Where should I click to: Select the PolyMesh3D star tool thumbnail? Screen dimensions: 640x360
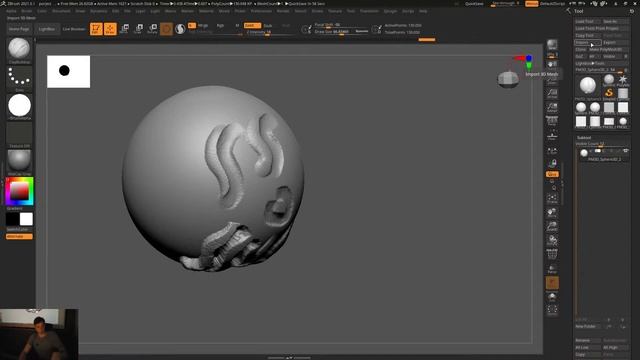[623, 80]
